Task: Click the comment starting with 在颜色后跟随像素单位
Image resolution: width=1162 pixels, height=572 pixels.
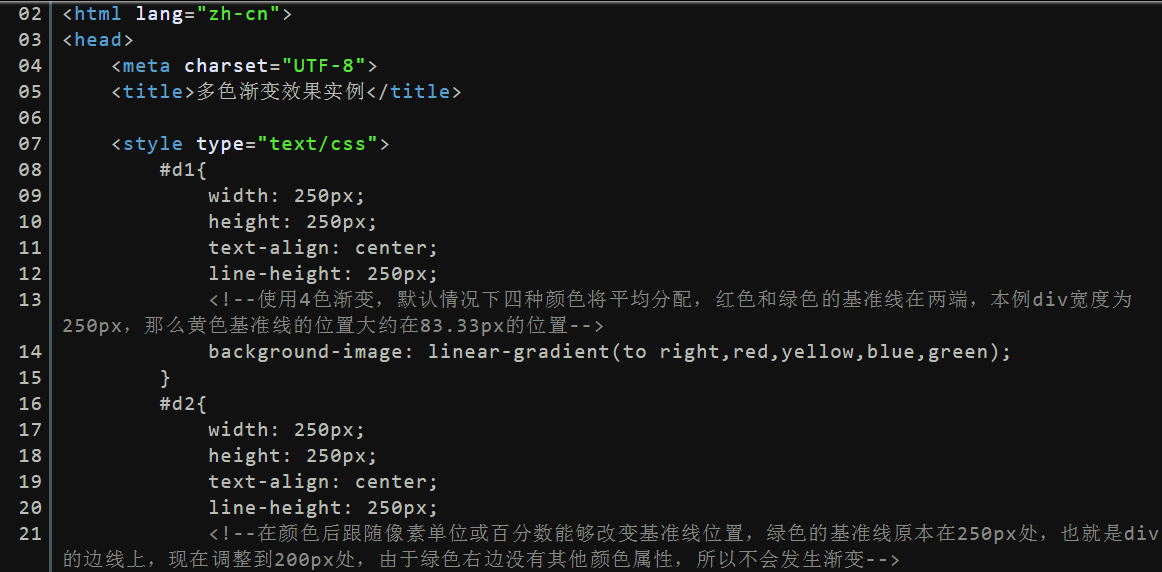Action: 611,546
